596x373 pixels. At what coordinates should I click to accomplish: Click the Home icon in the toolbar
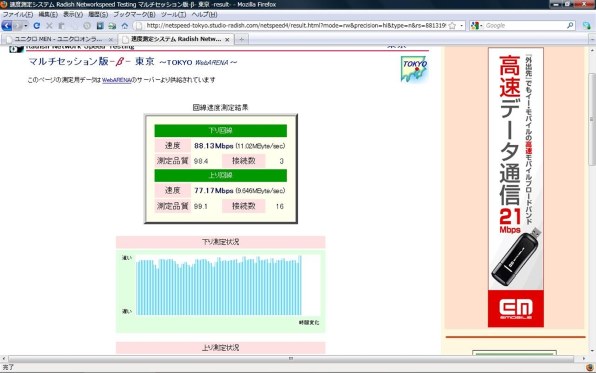pos(125,26)
